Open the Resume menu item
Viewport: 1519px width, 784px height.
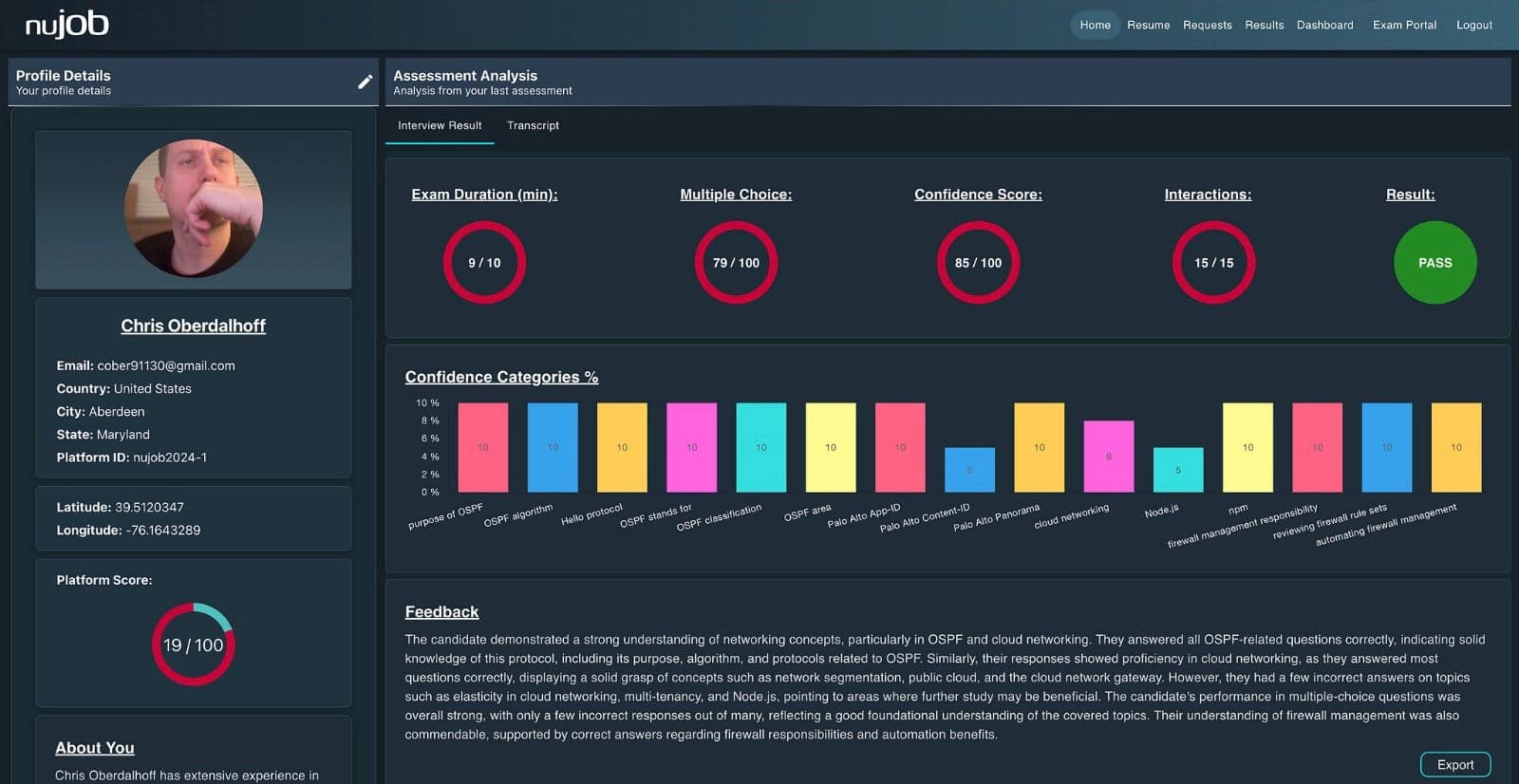[1148, 25]
